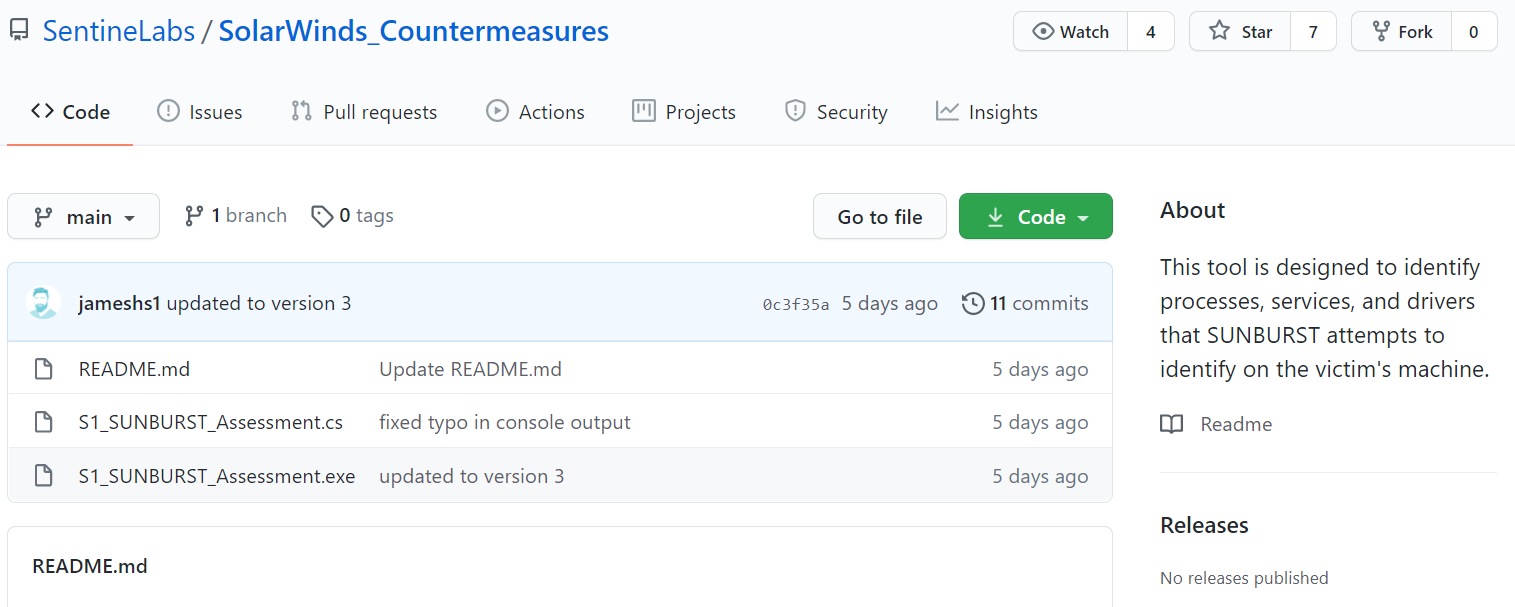Watch the repository for notifications
This screenshot has width=1515, height=607.
tap(1070, 32)
